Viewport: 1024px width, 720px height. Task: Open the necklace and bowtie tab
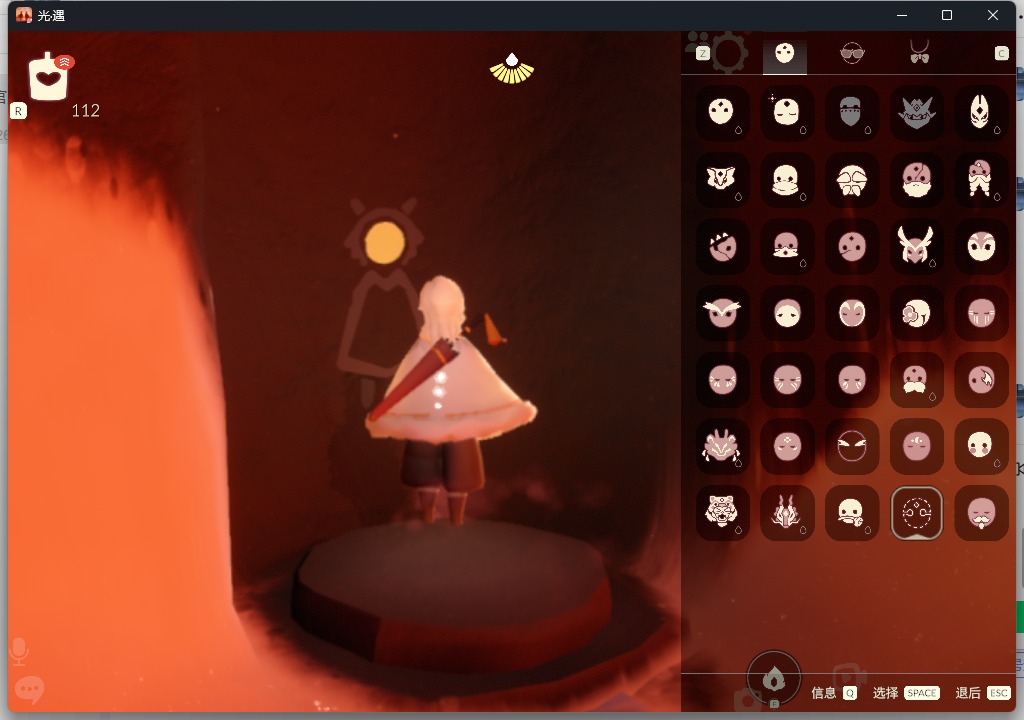(919, 52)
